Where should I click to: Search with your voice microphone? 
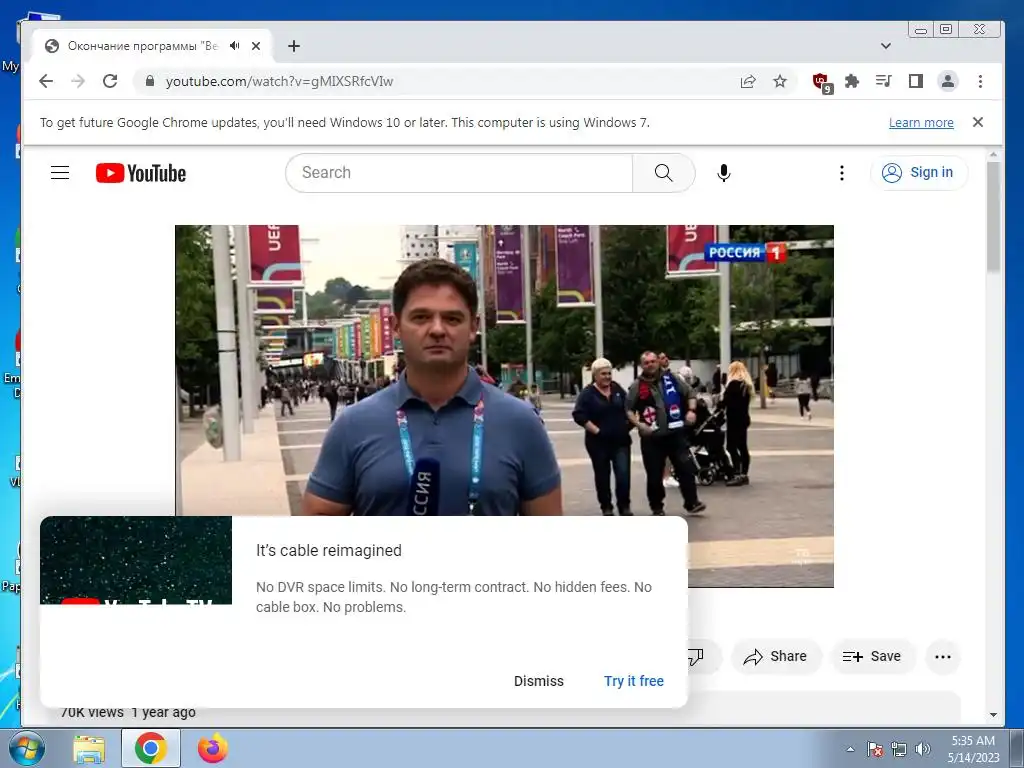[x=724, y=172]
